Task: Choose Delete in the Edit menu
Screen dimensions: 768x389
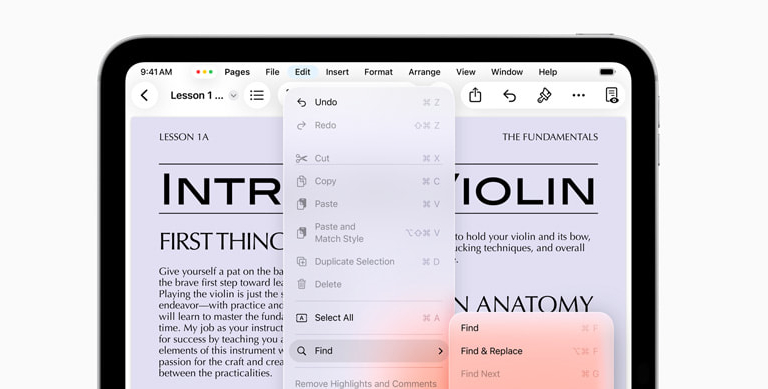Action: pos(368,284)
